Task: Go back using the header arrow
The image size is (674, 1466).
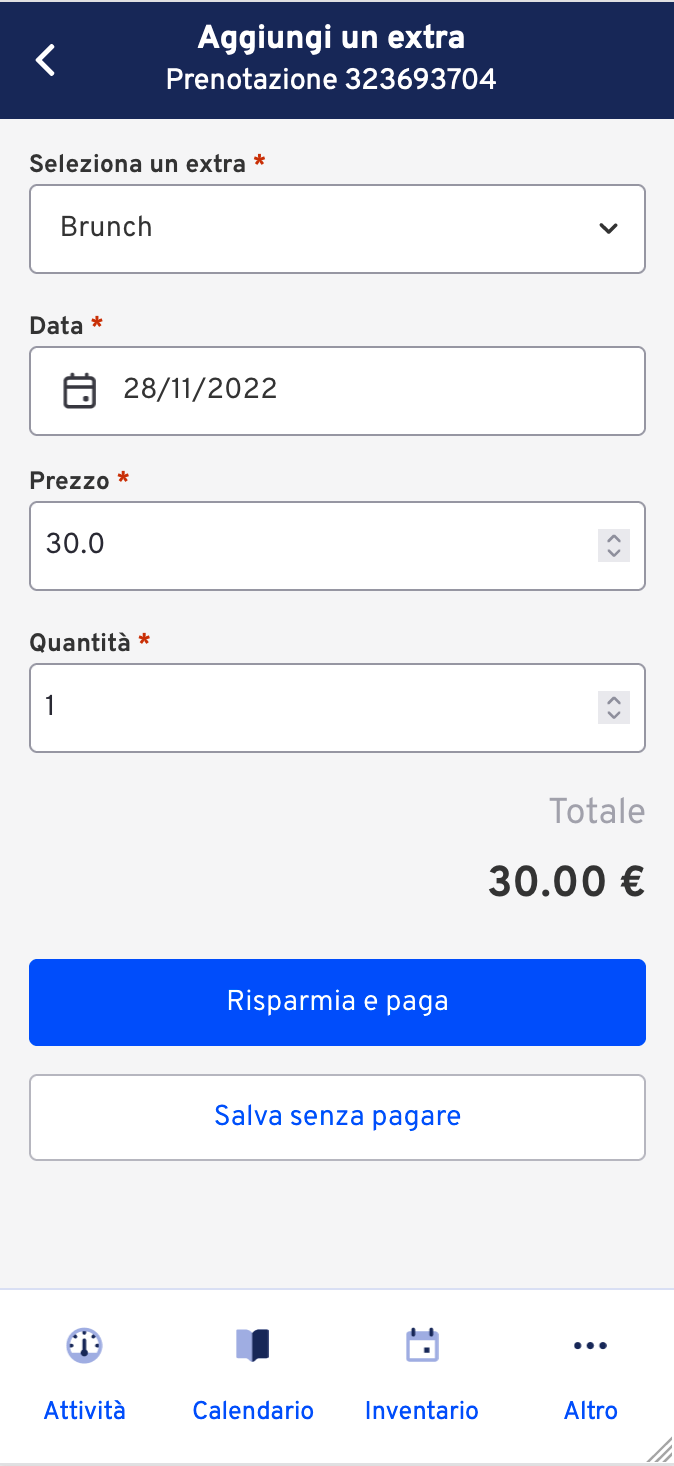Action: [45, 60]
